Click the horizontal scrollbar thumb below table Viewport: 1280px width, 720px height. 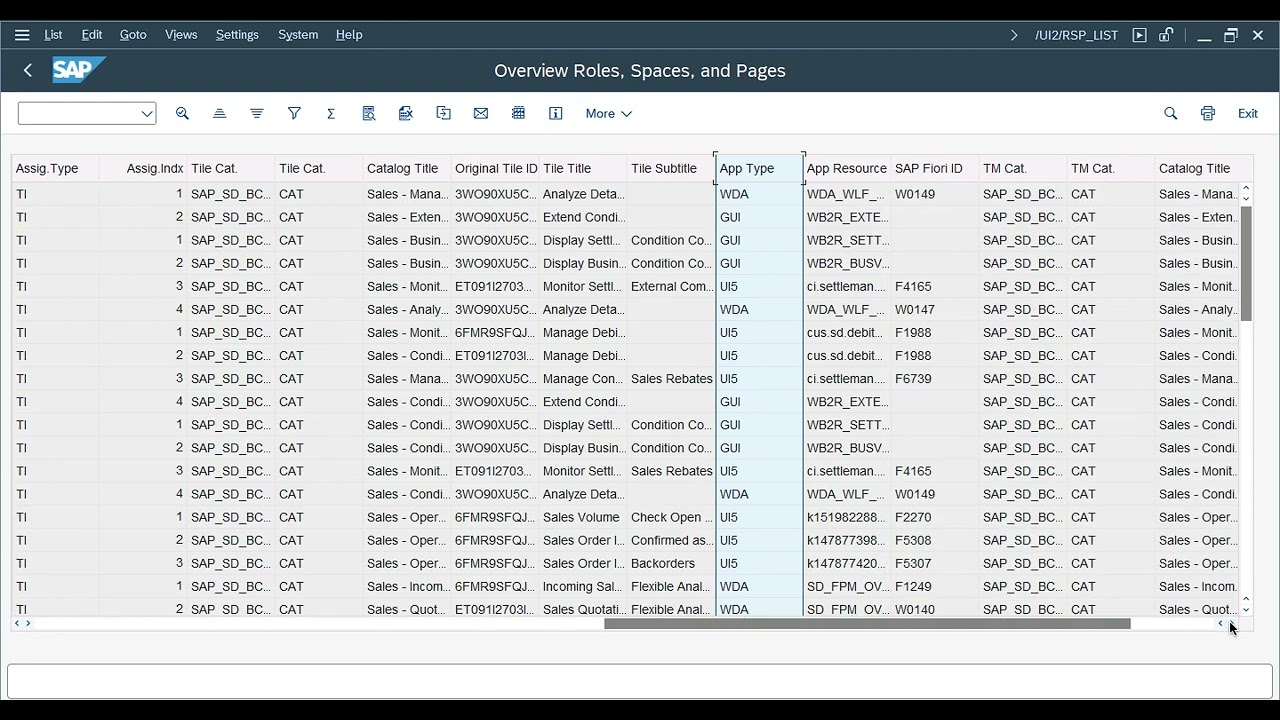(x=867, y=623)
